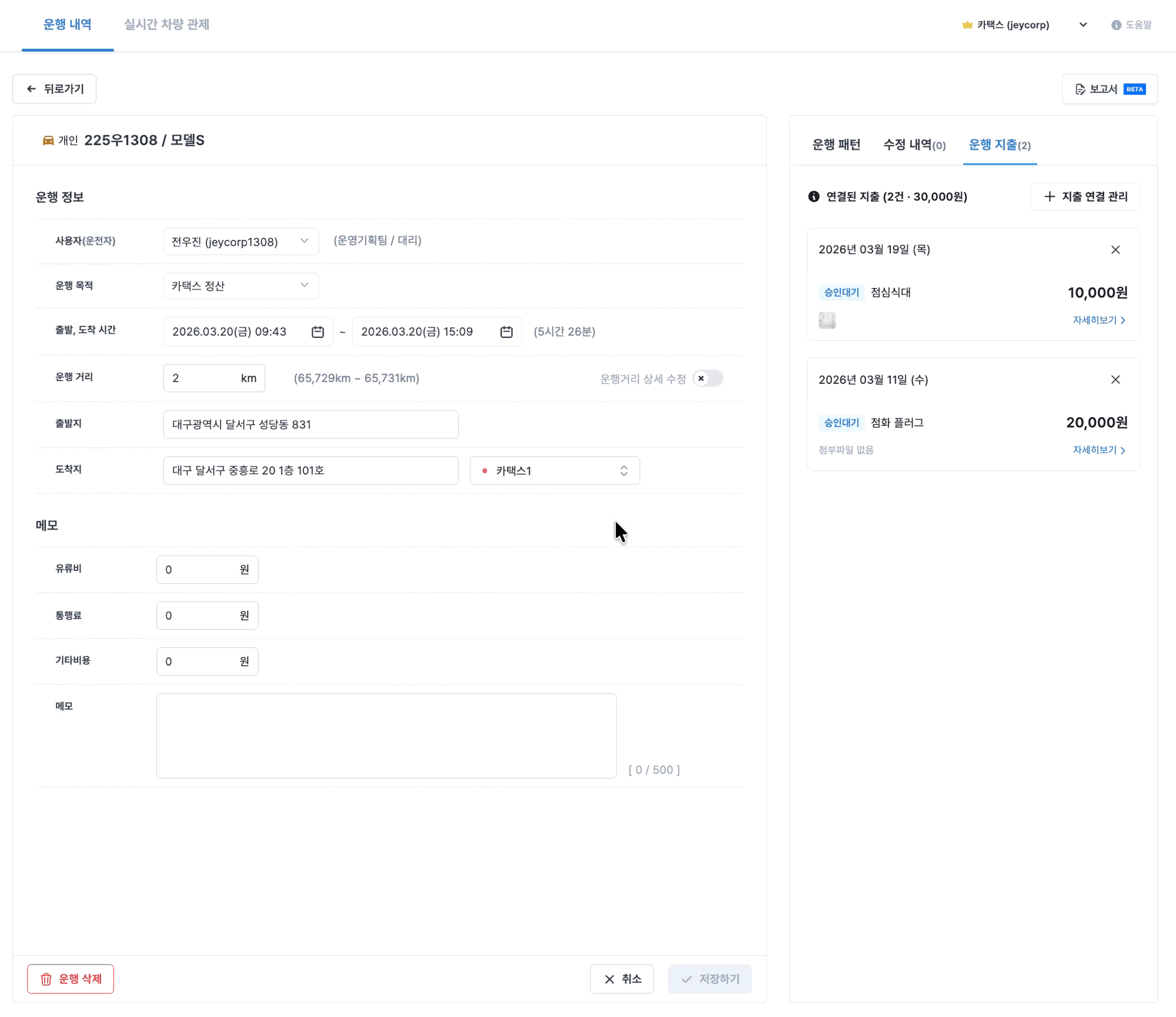Click the info icon beside 연결된 지출
1176x1017 pixels.
[x=814, y=196]
